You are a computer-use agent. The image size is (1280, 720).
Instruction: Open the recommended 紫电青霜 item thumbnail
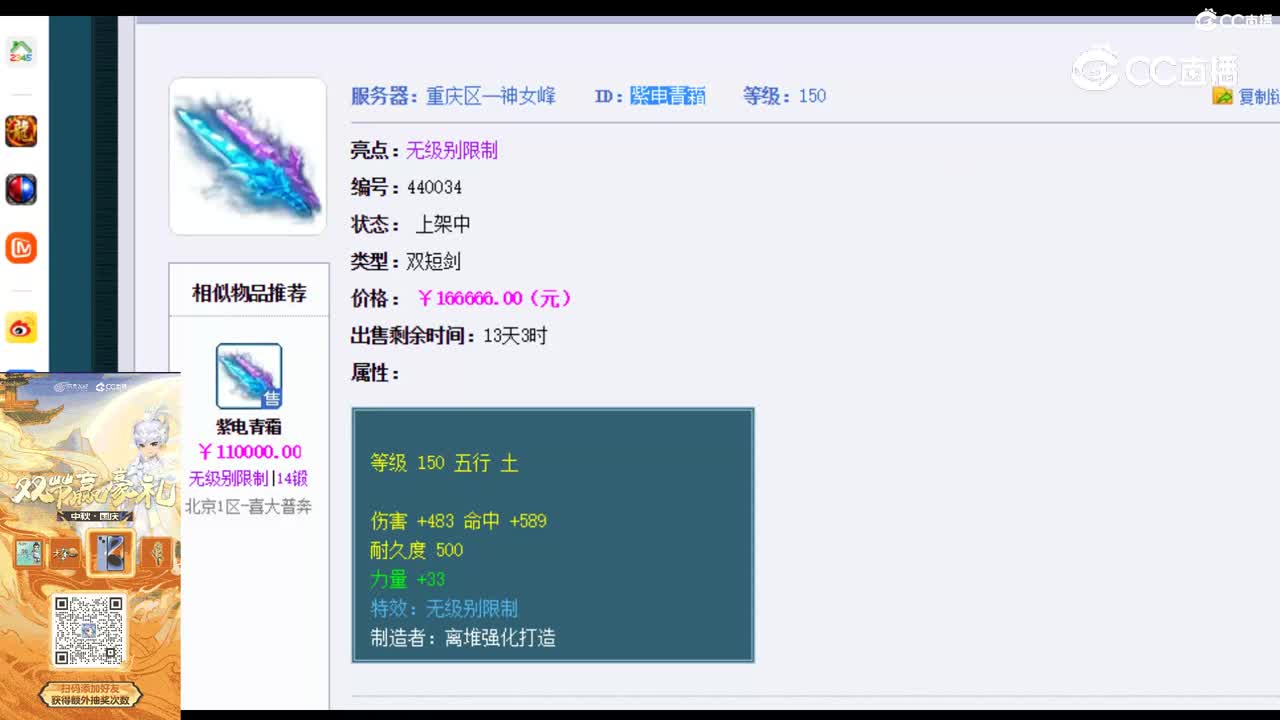[x=248, y=375]
